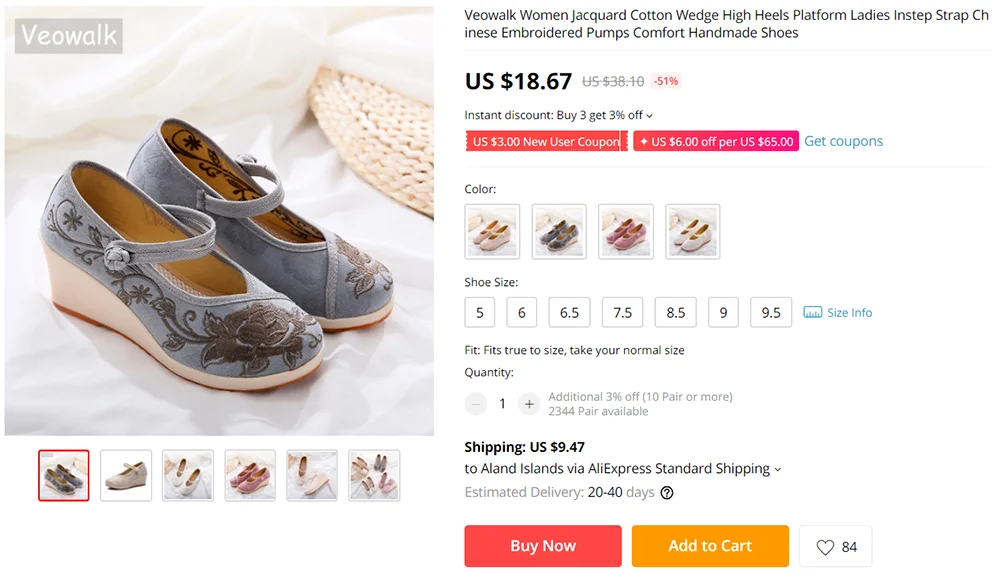The image size is (1000, 574).
Task: Expand the Instant discount dropdown arrow
Action: pyautogui.click(x=650, y=116)
